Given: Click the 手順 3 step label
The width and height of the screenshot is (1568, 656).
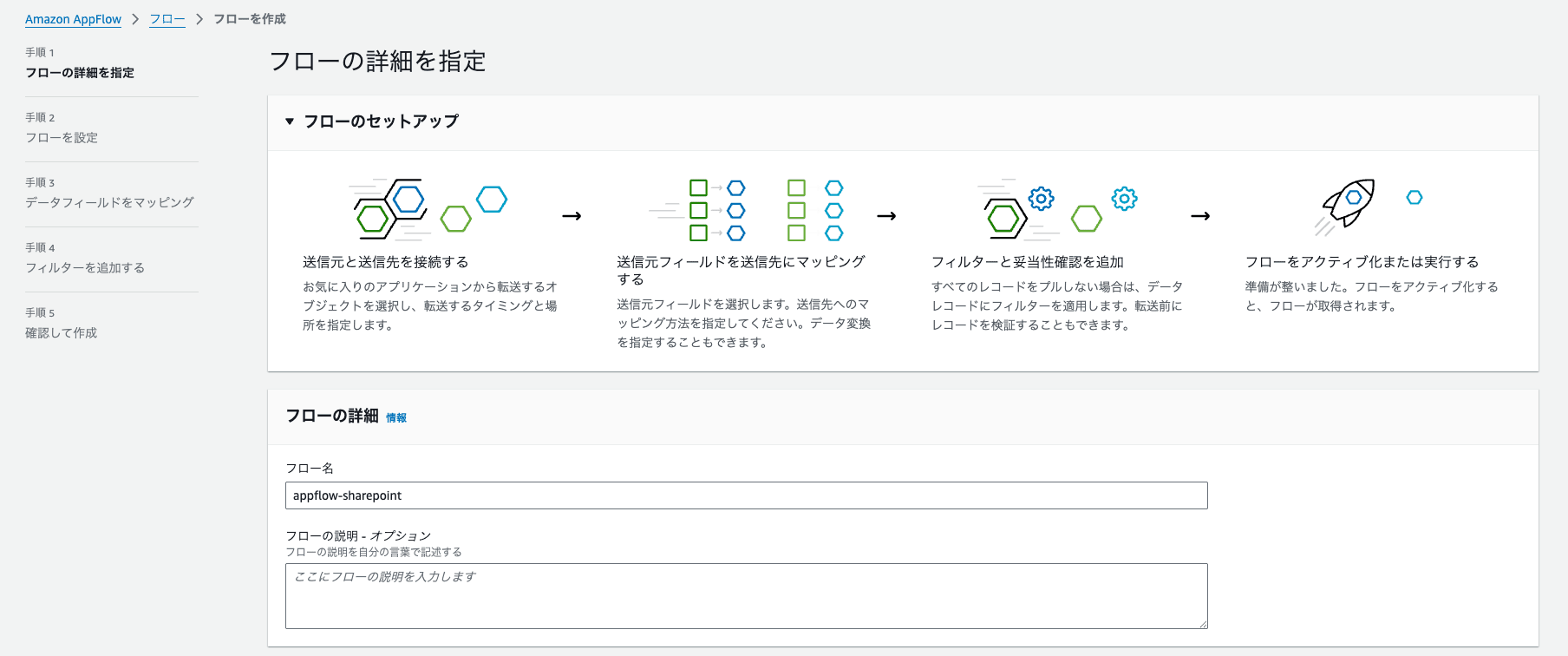Looking at the screenshot, I should pyautogui.click(x=40, y=183).
